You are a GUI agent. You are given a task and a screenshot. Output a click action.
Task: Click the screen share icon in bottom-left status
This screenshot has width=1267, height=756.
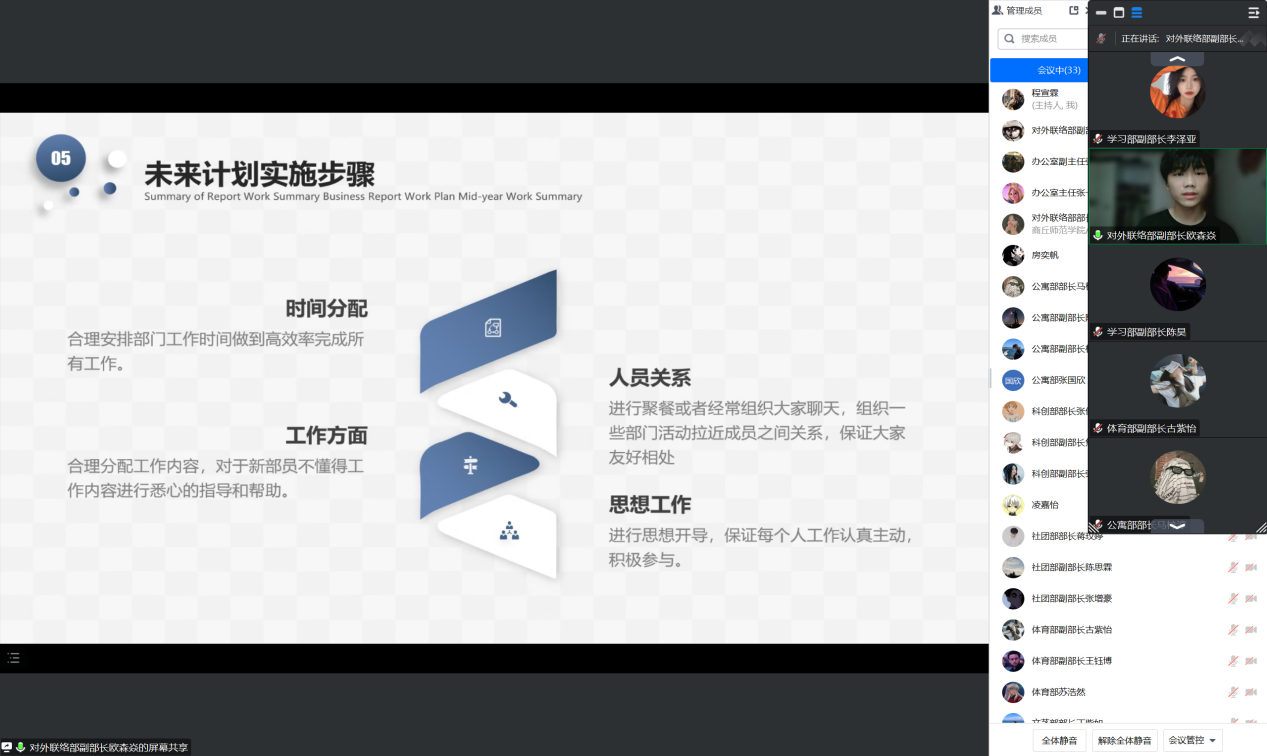7,747
